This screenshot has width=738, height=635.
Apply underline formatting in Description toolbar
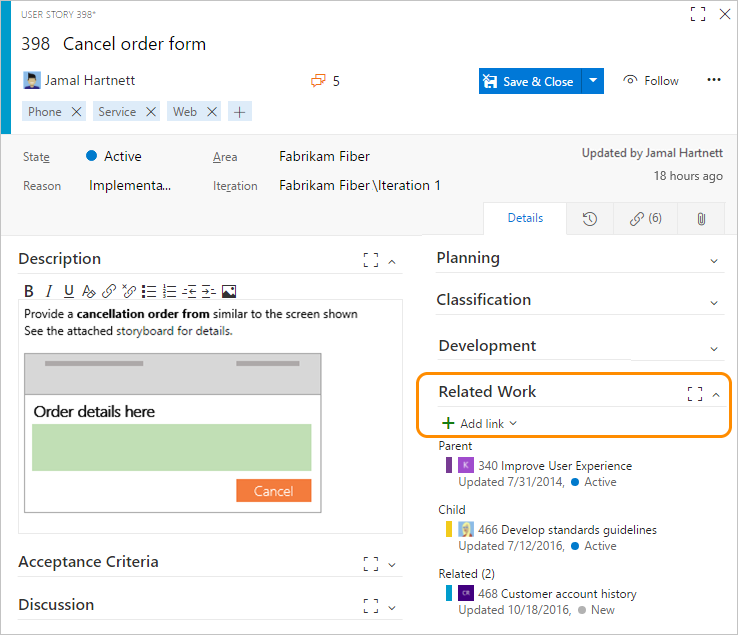(x=69, y=291)
